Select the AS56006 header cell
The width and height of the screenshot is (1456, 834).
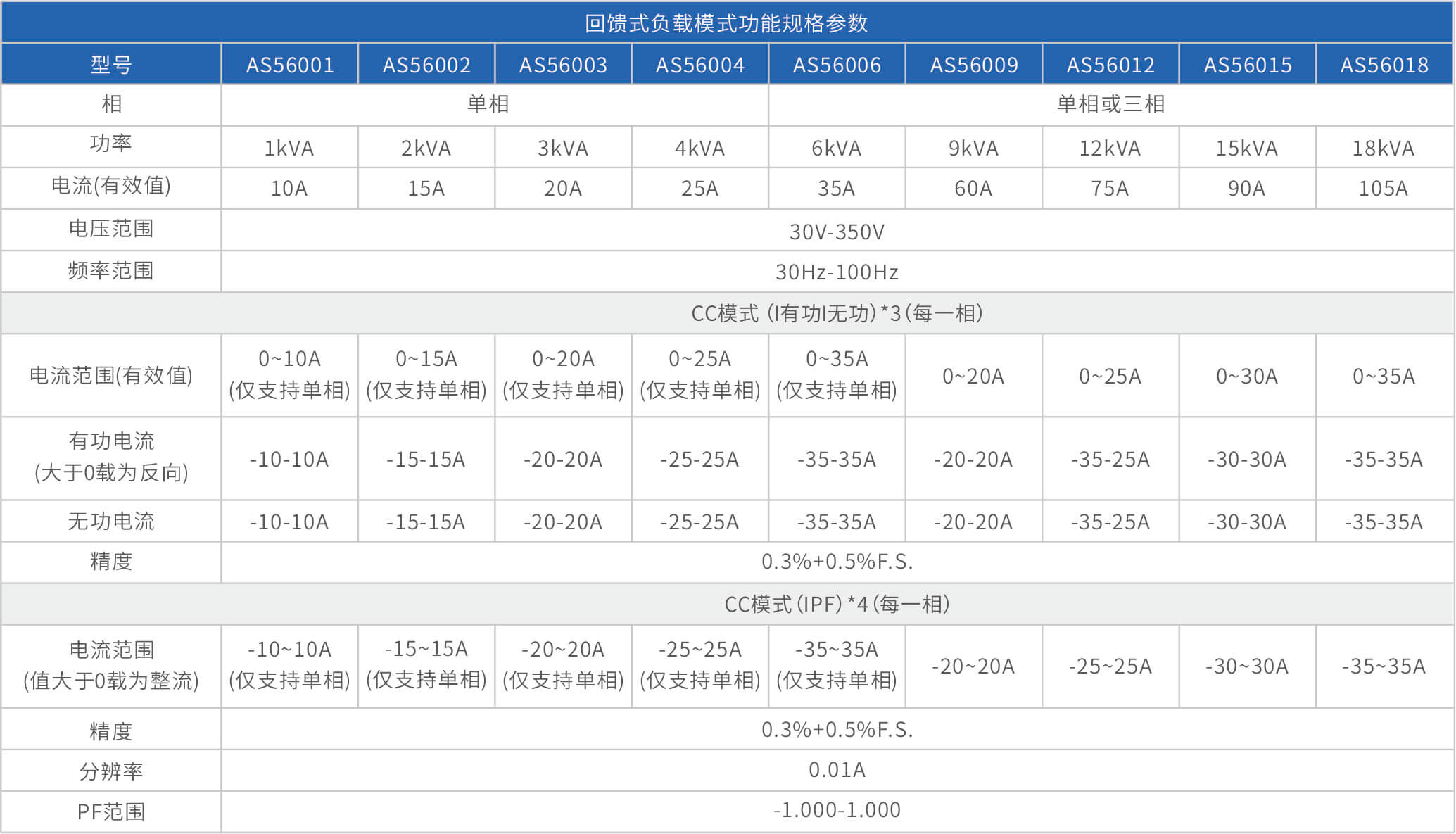pyautogui.click(x=836, y=65)
